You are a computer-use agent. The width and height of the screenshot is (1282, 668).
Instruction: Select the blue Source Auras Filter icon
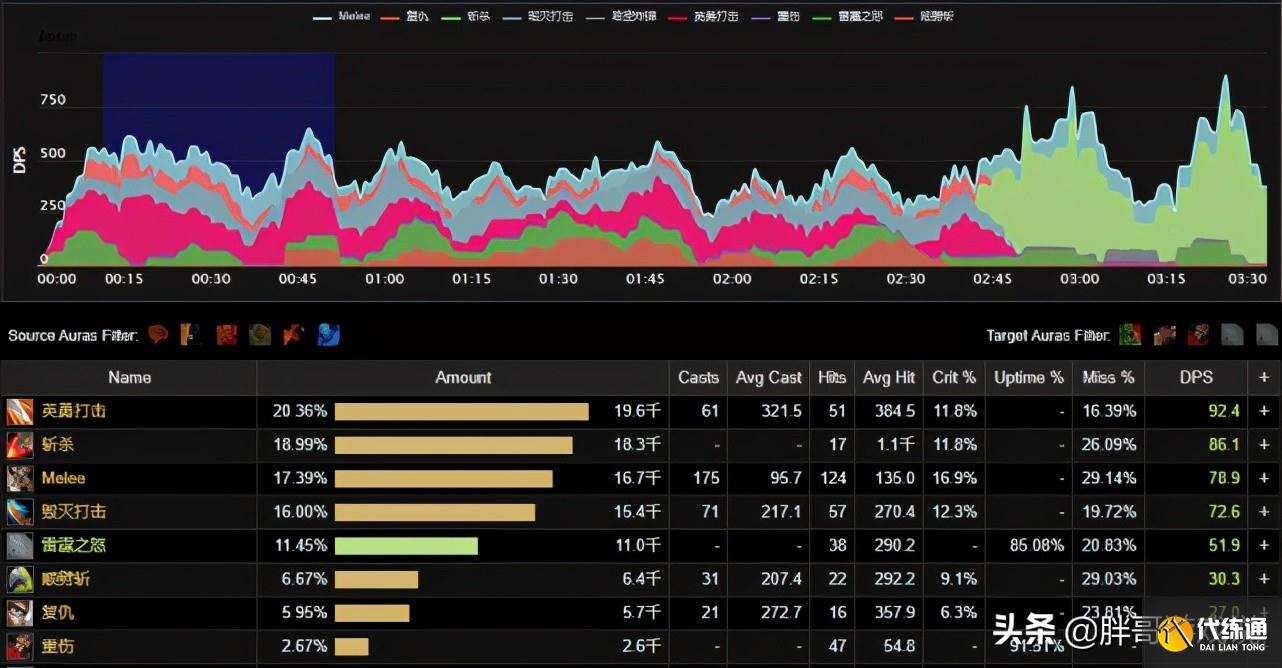click(x=329, y=335)
